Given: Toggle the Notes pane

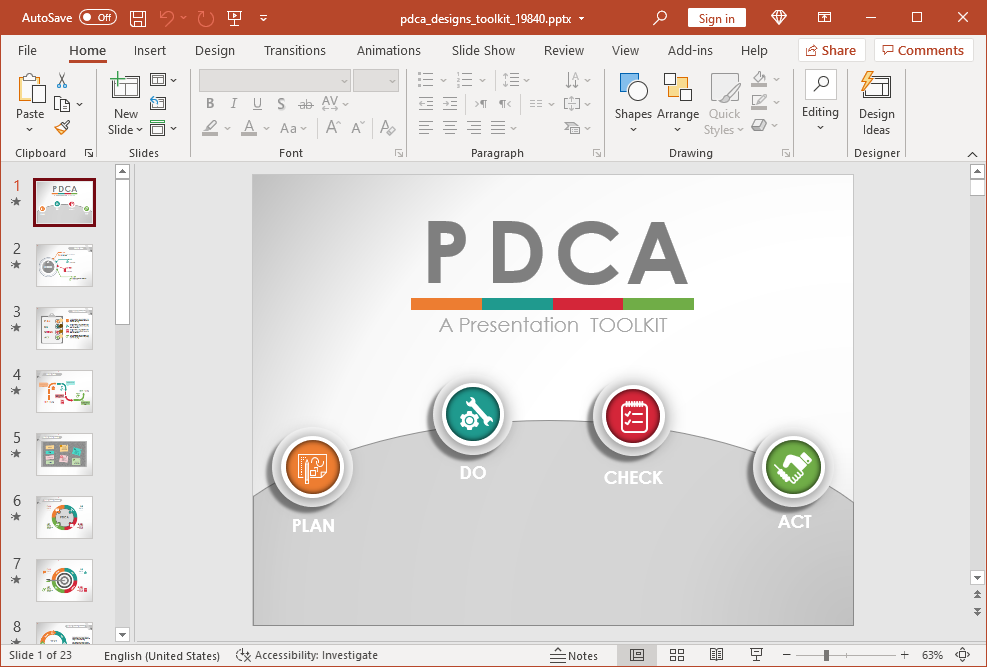Looking at the screenshot, I should click(x=574, y=655).
